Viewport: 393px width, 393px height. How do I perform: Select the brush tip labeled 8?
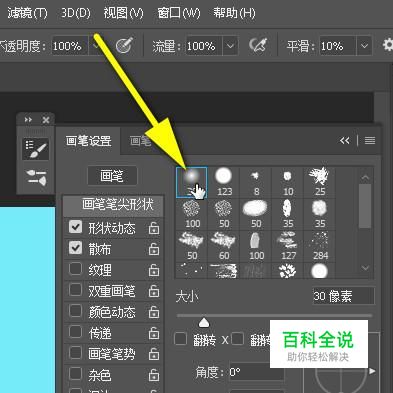[x=256, y=182]
